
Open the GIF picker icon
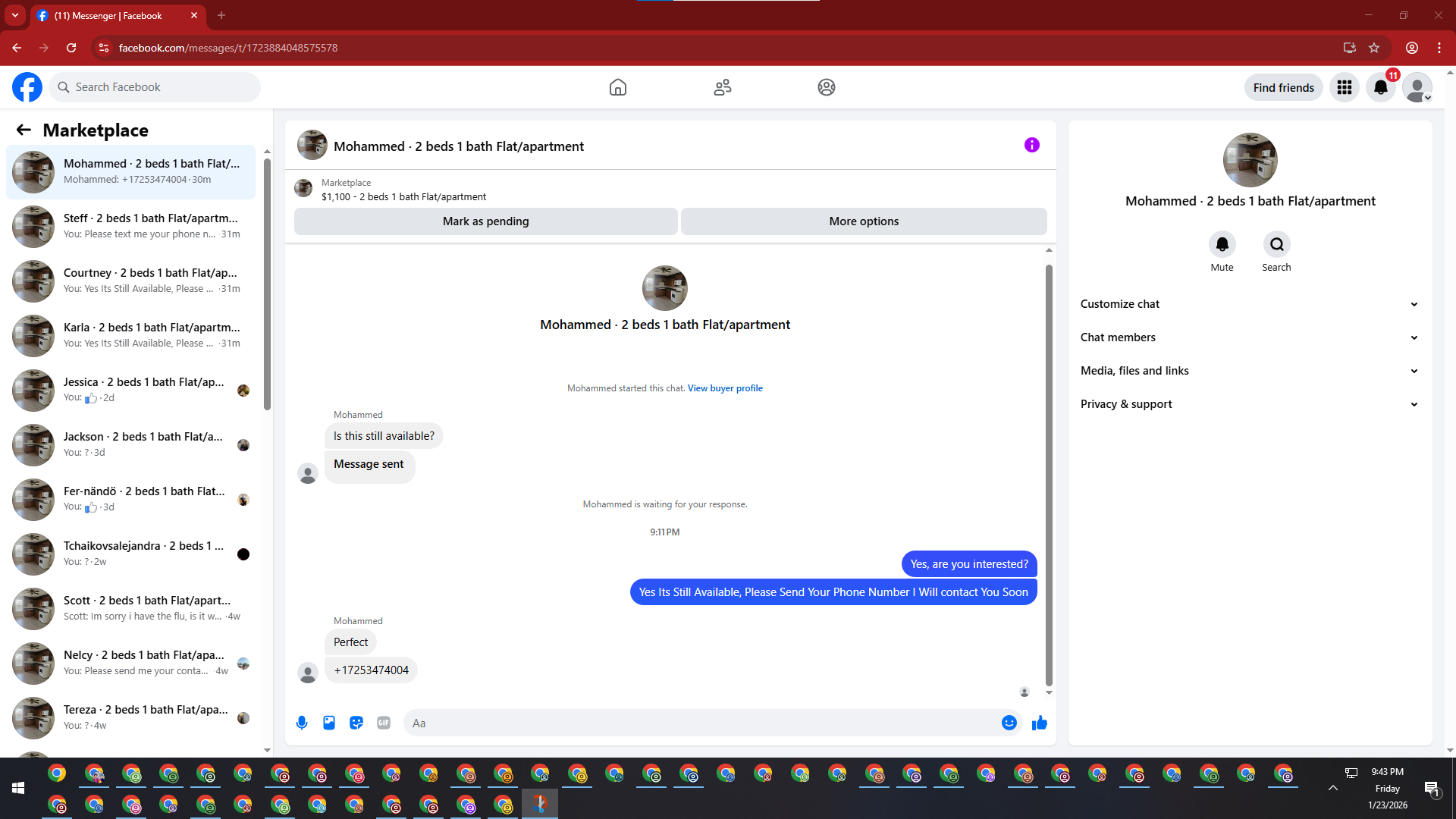(x=384, y=723)
